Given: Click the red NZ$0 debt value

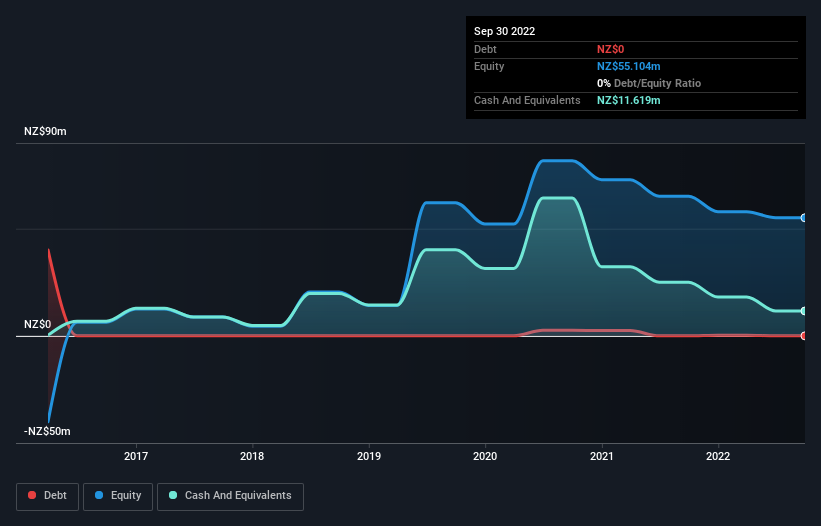Looking at the screenshot, I should tap(611, 49).
